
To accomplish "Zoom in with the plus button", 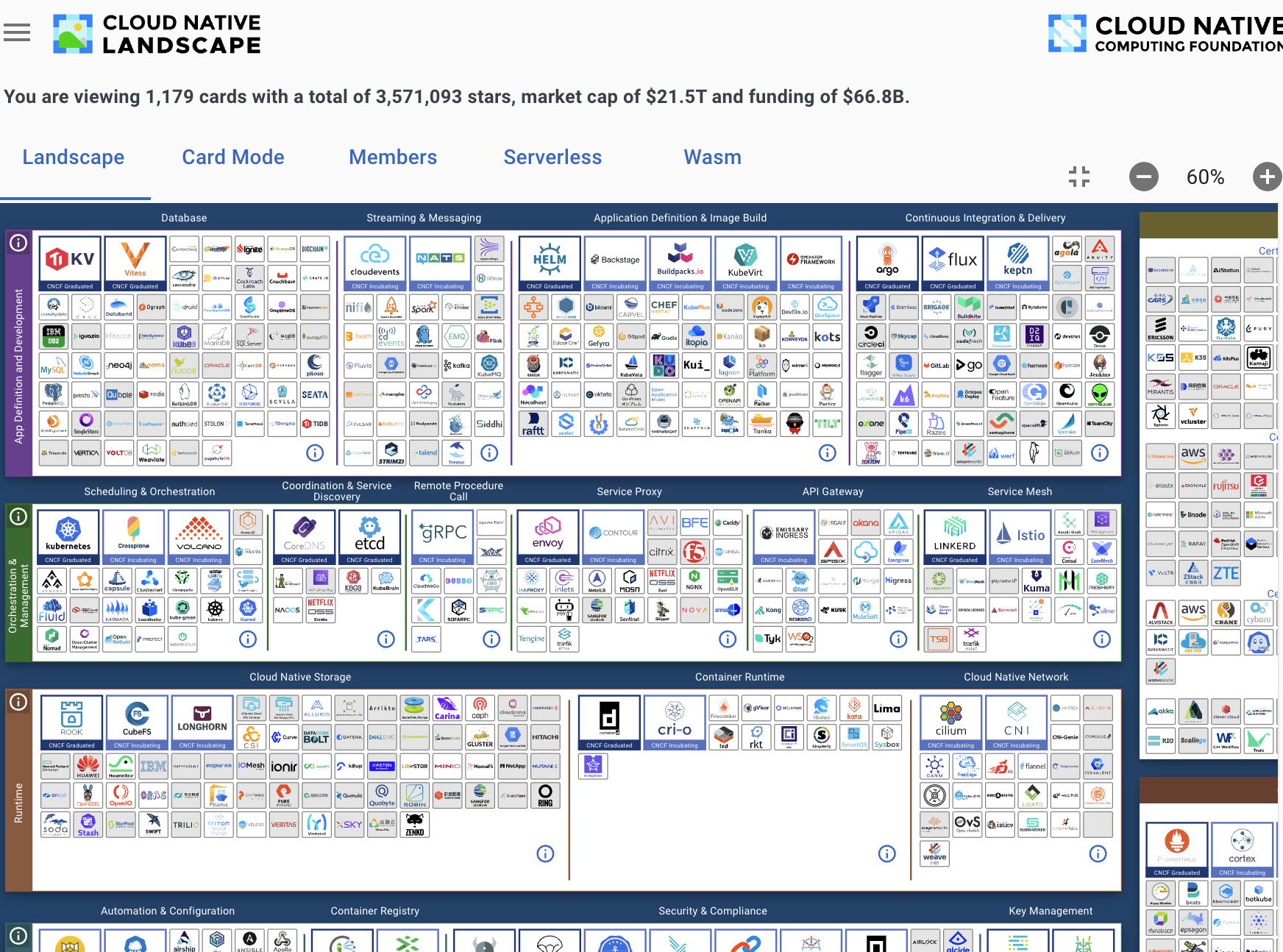I will point(1267,177).
